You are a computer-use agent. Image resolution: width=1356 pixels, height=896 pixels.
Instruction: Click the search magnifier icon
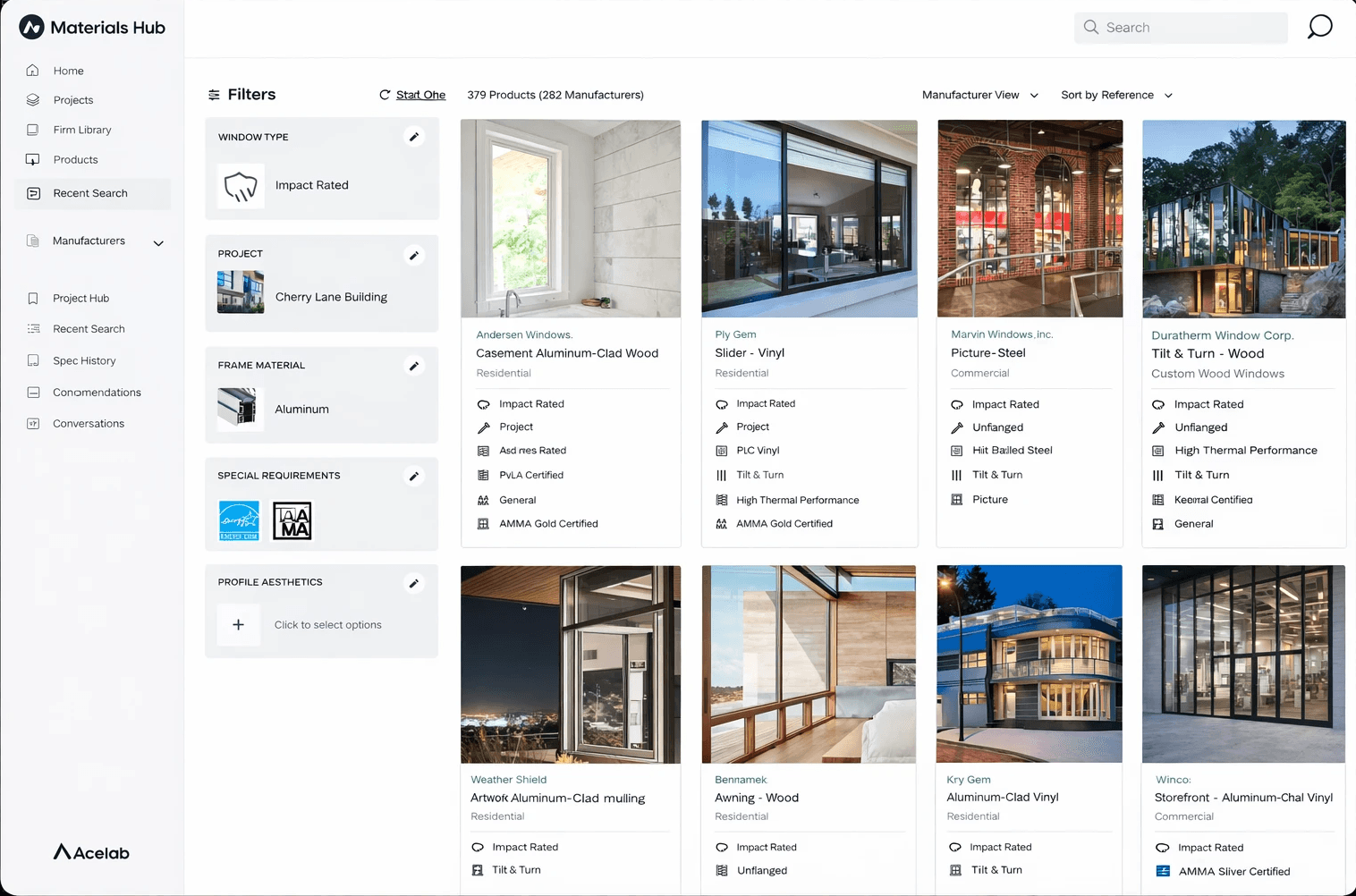pyautogui.click(x=1091, y=27)
